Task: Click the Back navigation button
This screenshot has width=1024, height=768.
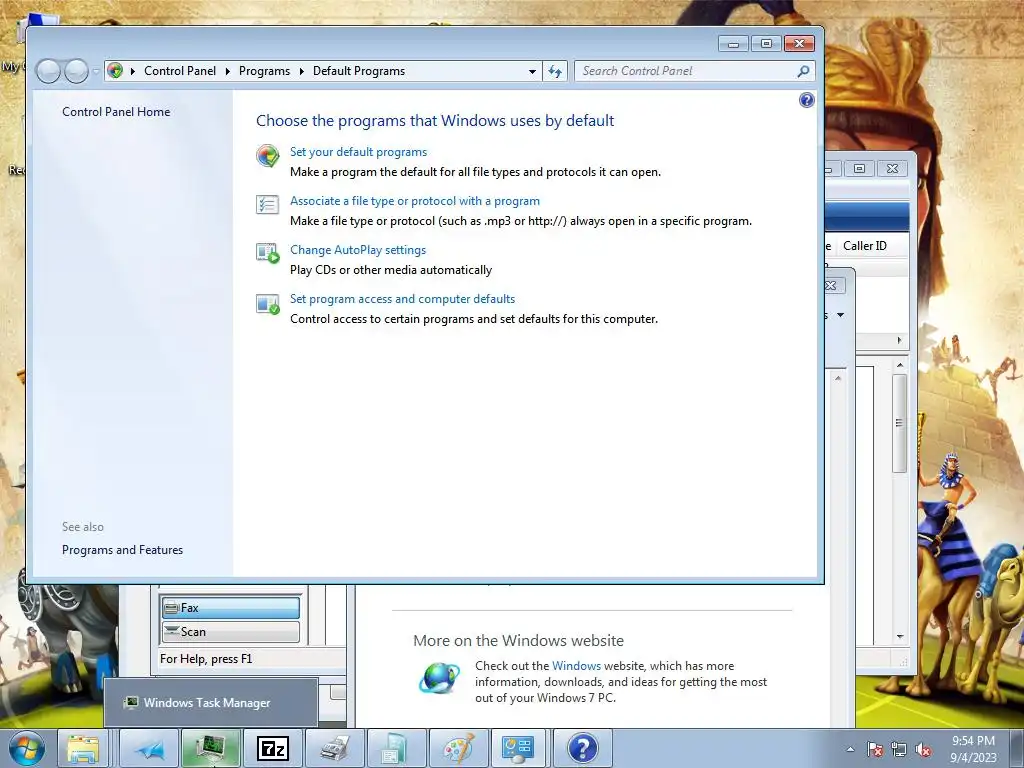Action: pyautogui.click(x=48, y=71)
